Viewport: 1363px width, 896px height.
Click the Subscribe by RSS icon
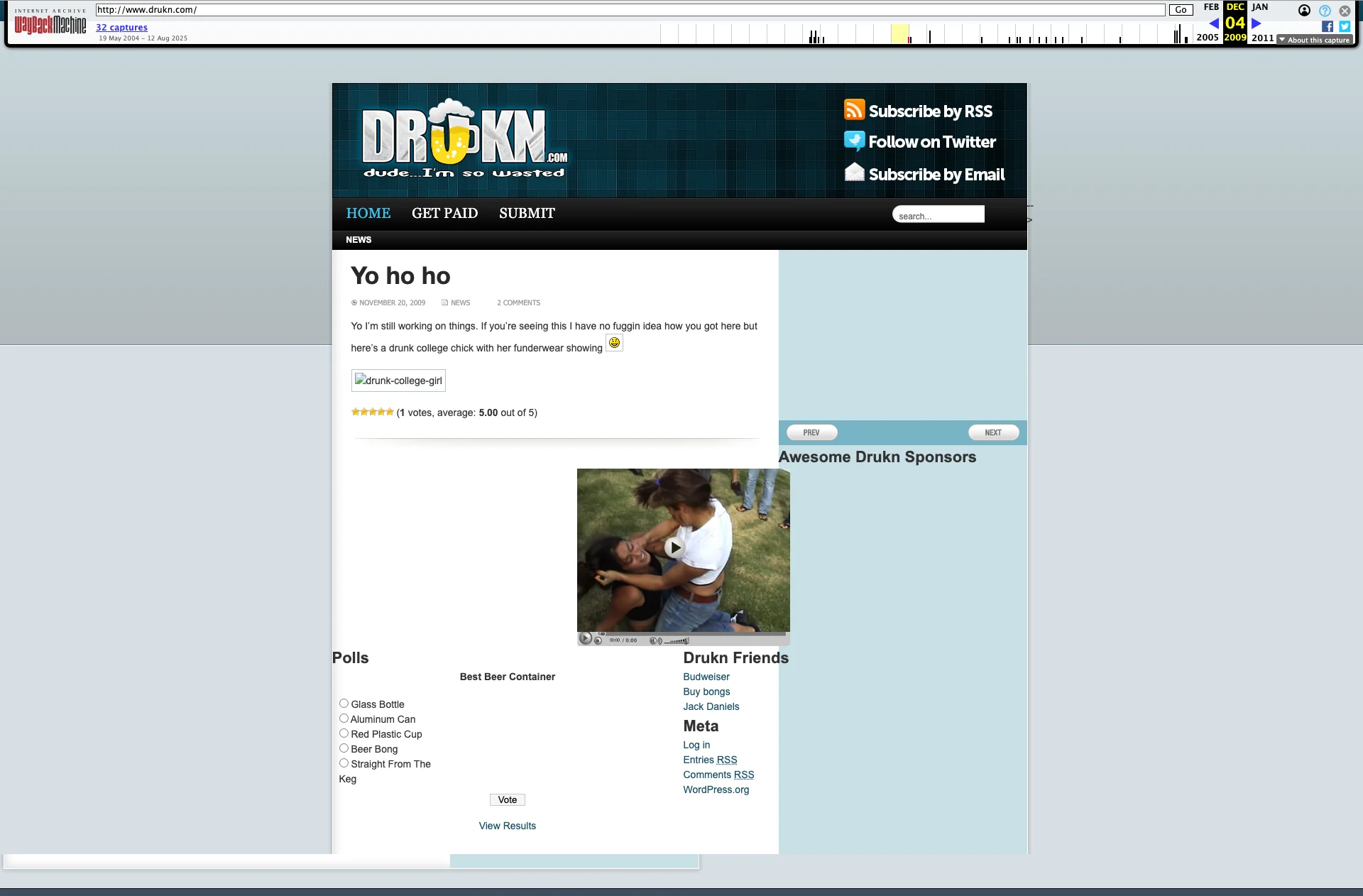(854, 110)
